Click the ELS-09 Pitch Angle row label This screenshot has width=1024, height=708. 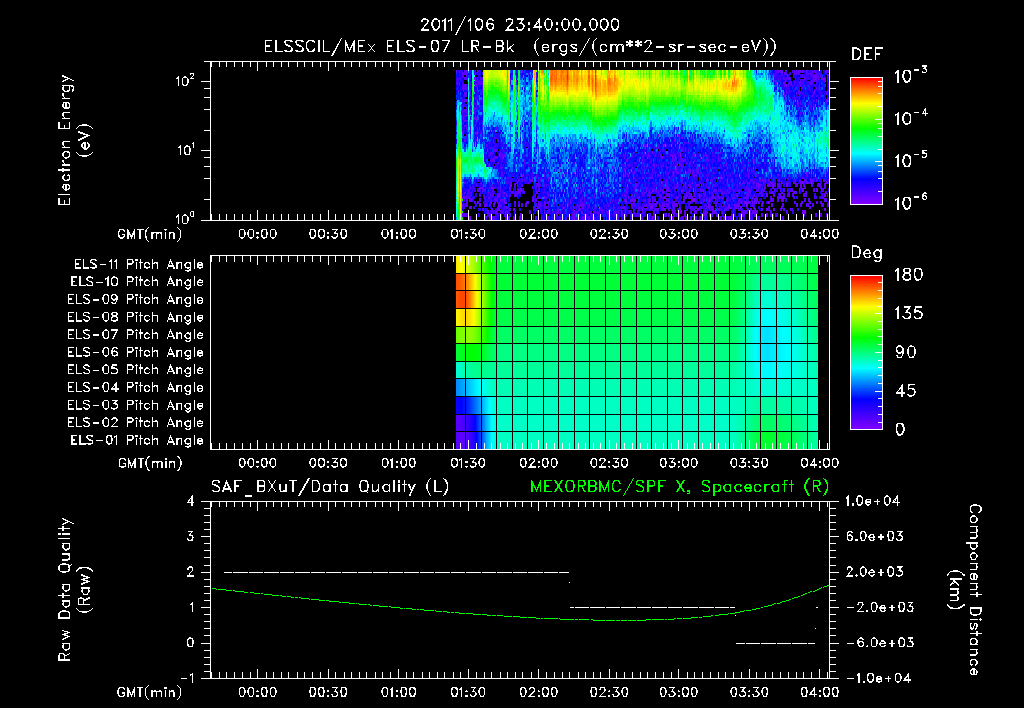136,300
